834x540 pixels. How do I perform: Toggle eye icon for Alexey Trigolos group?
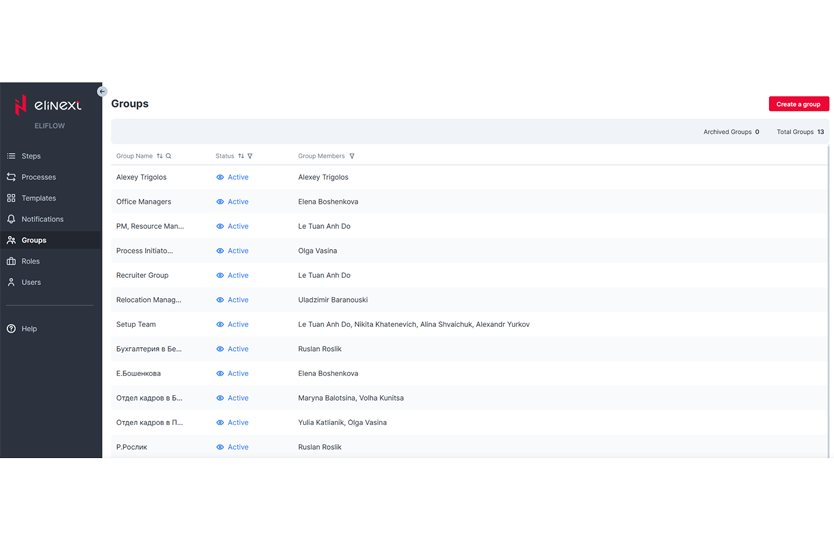[220, 177]
